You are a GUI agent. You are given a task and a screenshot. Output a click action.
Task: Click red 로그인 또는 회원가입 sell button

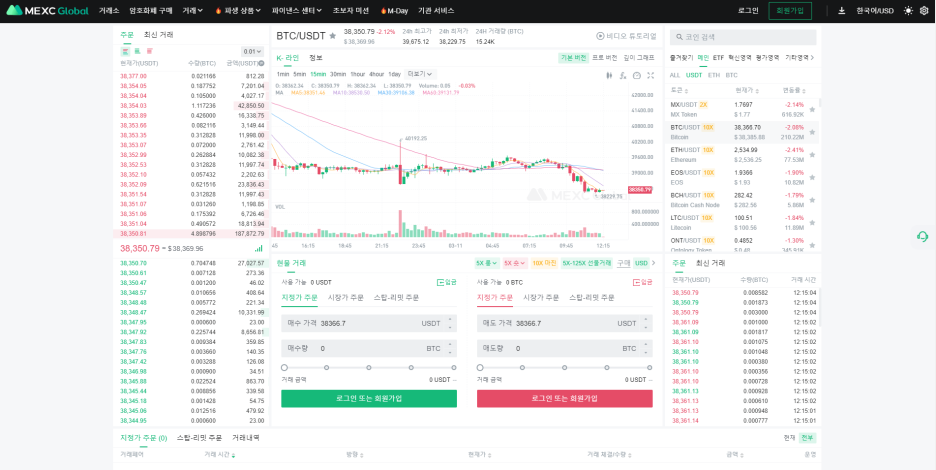tap(565, 398)
